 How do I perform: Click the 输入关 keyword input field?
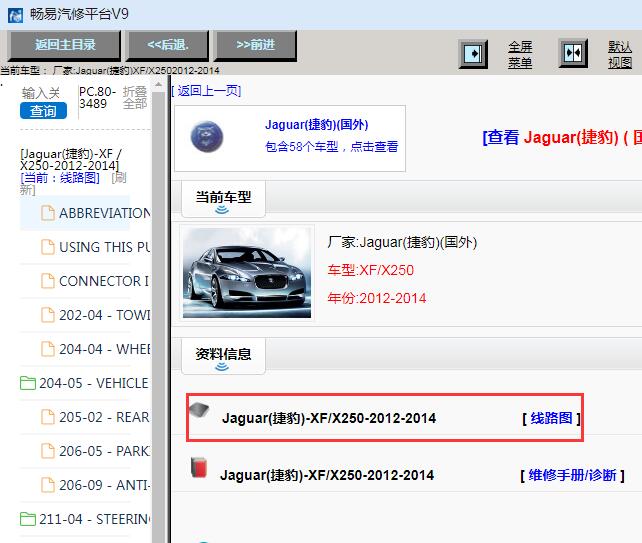41,93
